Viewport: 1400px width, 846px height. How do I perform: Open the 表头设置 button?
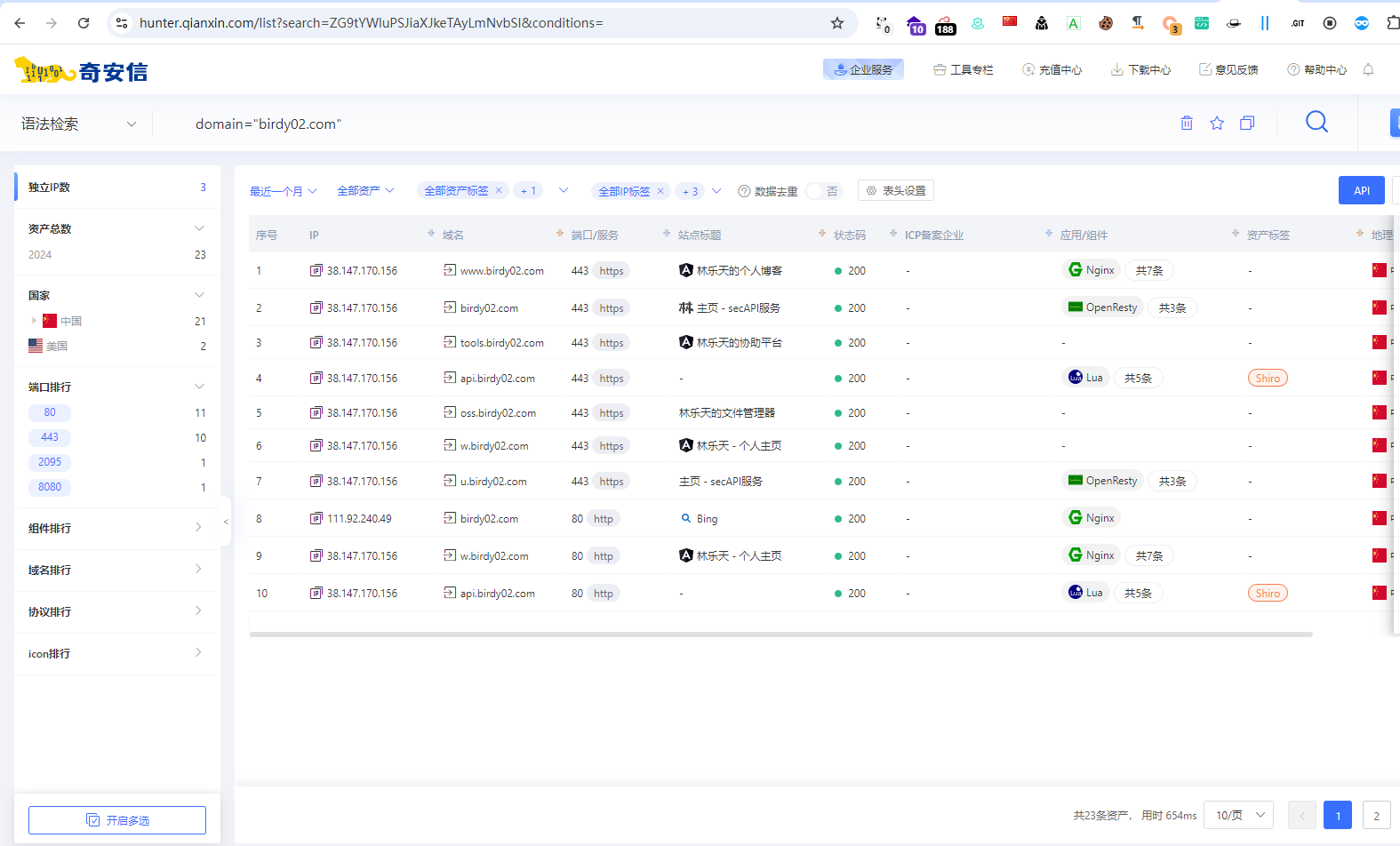pyautogui.click(x=896, y=191)
